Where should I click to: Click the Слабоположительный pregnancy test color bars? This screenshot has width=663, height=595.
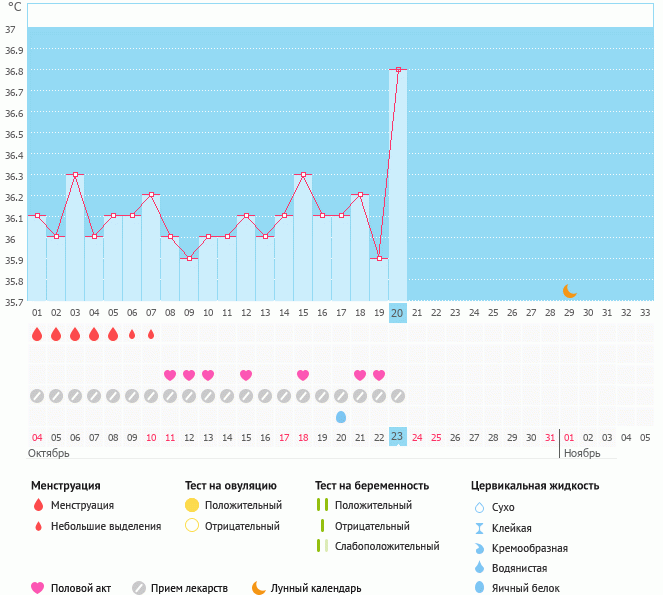(x=322, y=546)
